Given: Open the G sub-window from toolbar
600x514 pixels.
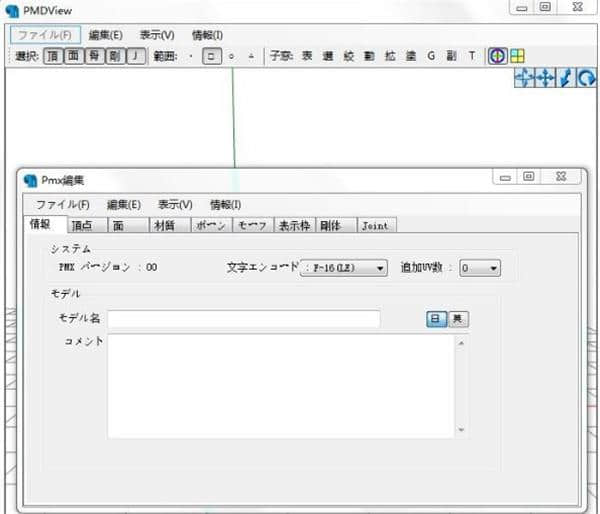Looking at the screenshot, I should pyautogui.click(x=431, y=56).
